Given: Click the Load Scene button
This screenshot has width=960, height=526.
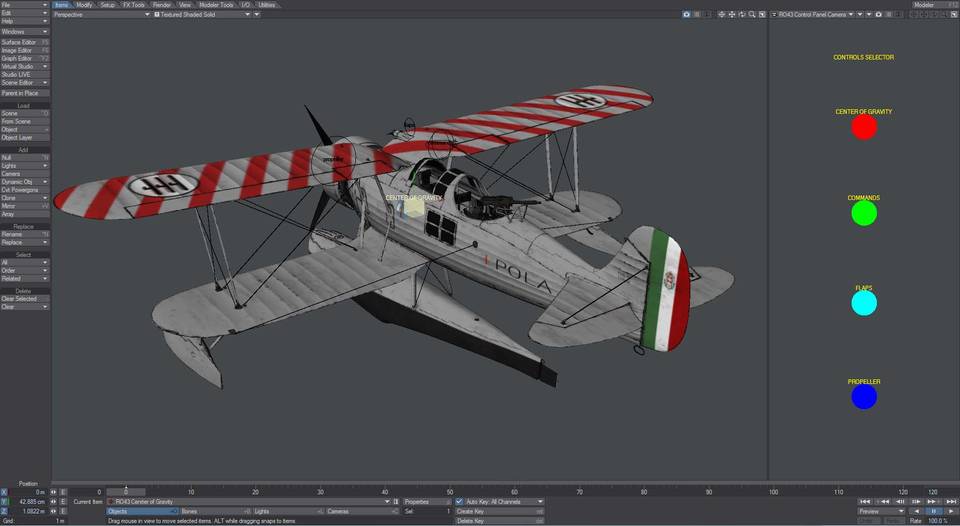Looking at the screenshot, I should pos(24,113).
